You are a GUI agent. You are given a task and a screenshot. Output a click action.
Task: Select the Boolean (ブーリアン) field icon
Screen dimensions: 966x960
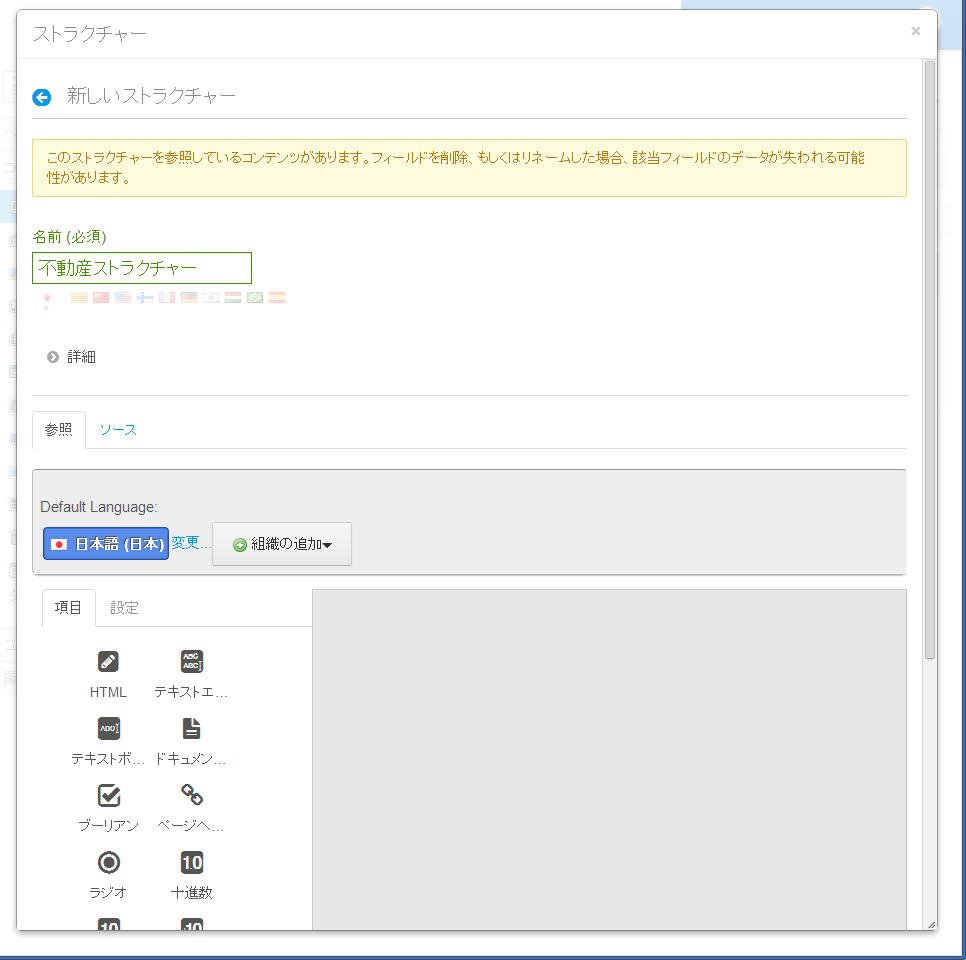108,795
